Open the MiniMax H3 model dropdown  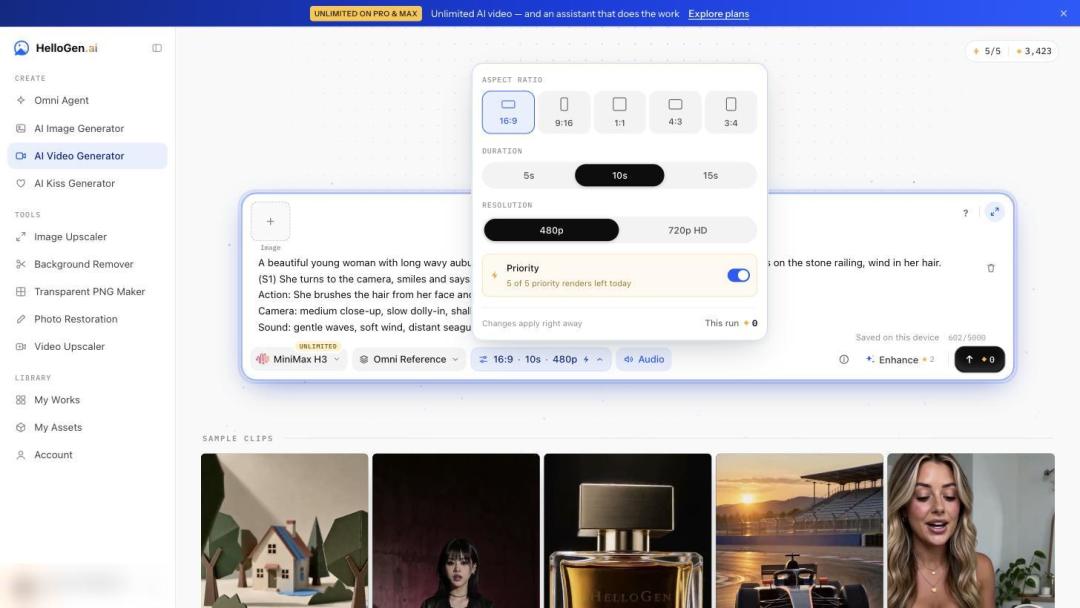coord(299,359)
